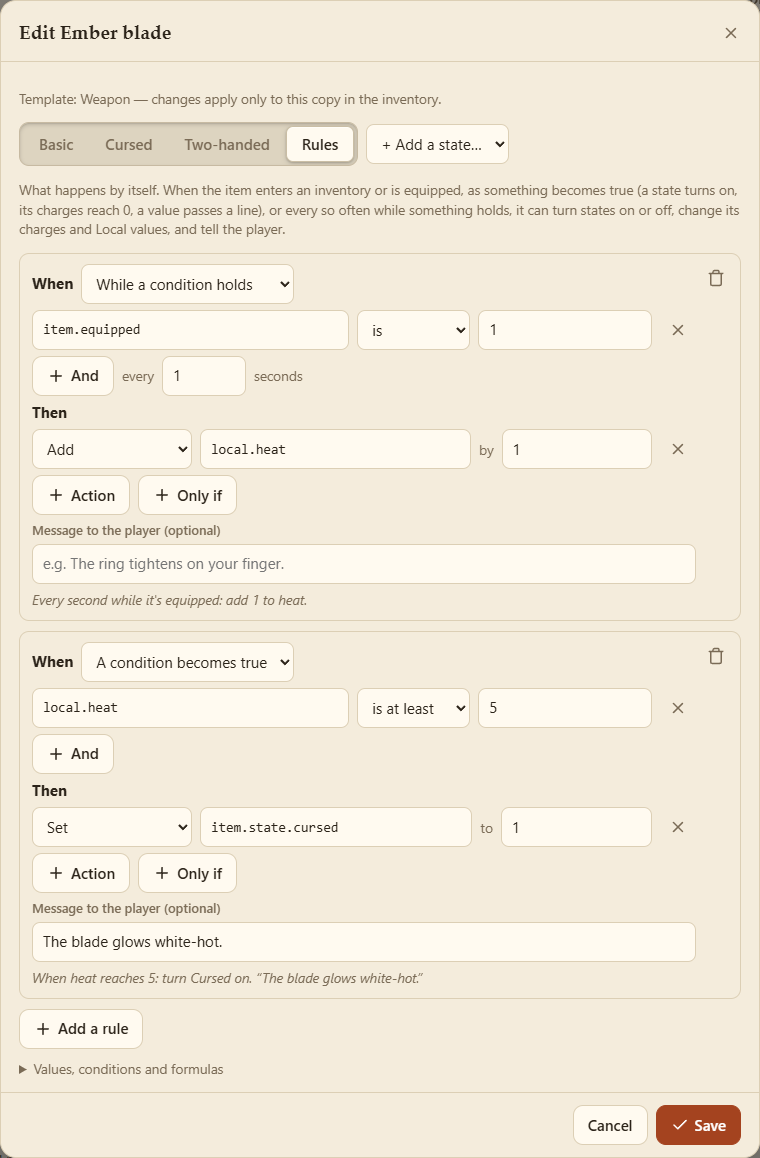The width and height of the screenshot is (760, 1158).
Task: Remove the Add local.heat action
Action: click(678, 449)
